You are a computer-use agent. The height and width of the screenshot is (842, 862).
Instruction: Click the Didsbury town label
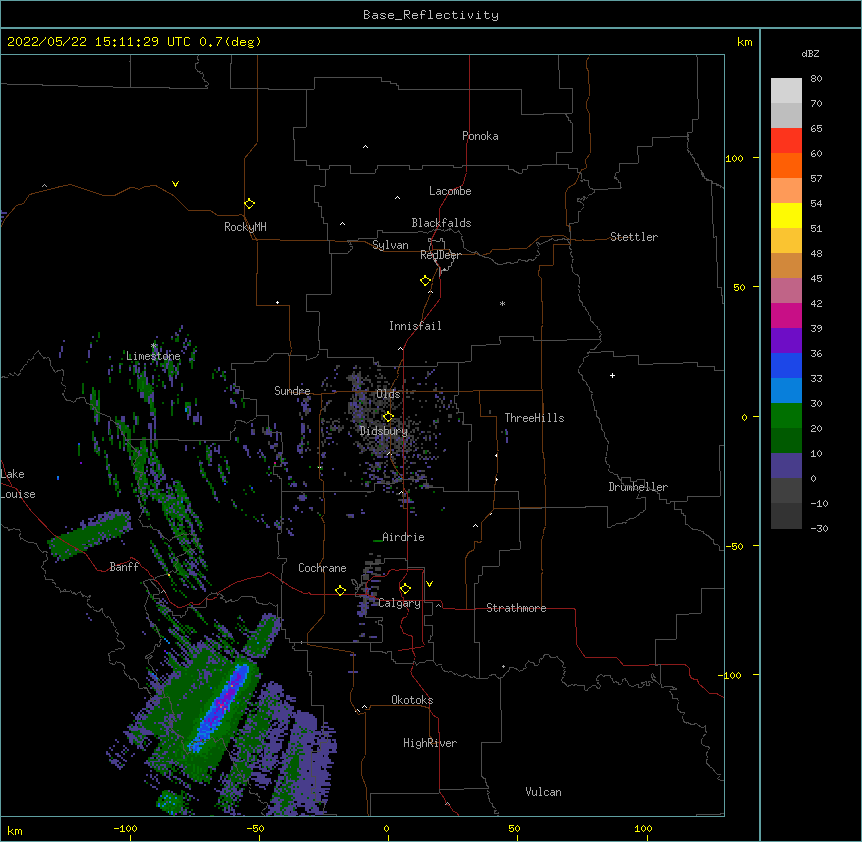[384, 431]
